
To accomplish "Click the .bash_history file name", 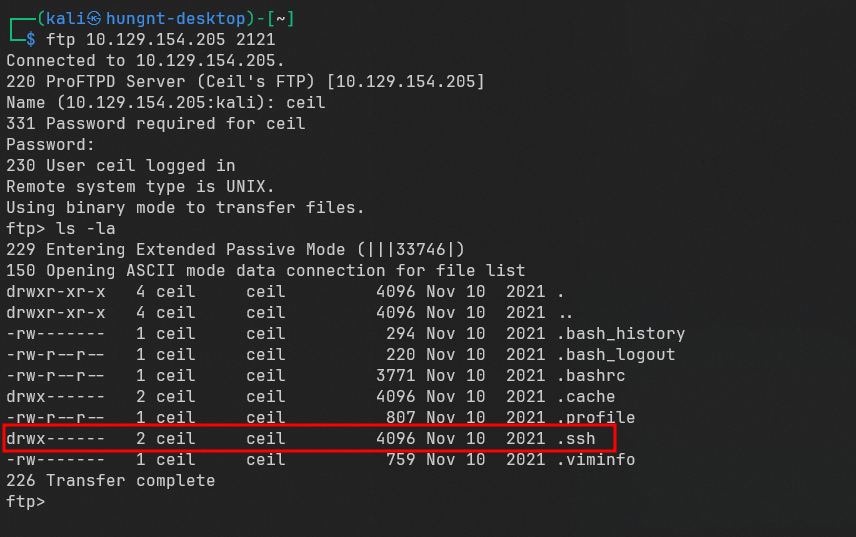I will click(622, 333).
